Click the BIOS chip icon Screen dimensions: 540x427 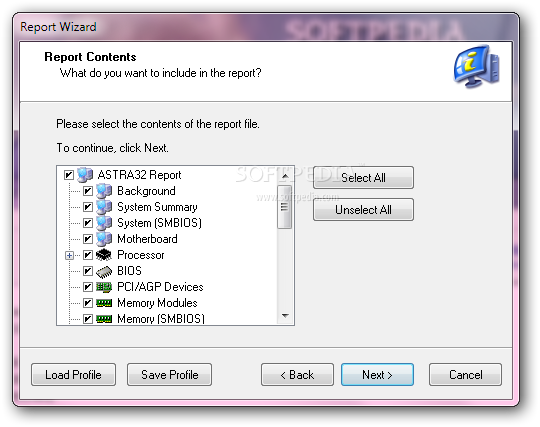(104, 271)
